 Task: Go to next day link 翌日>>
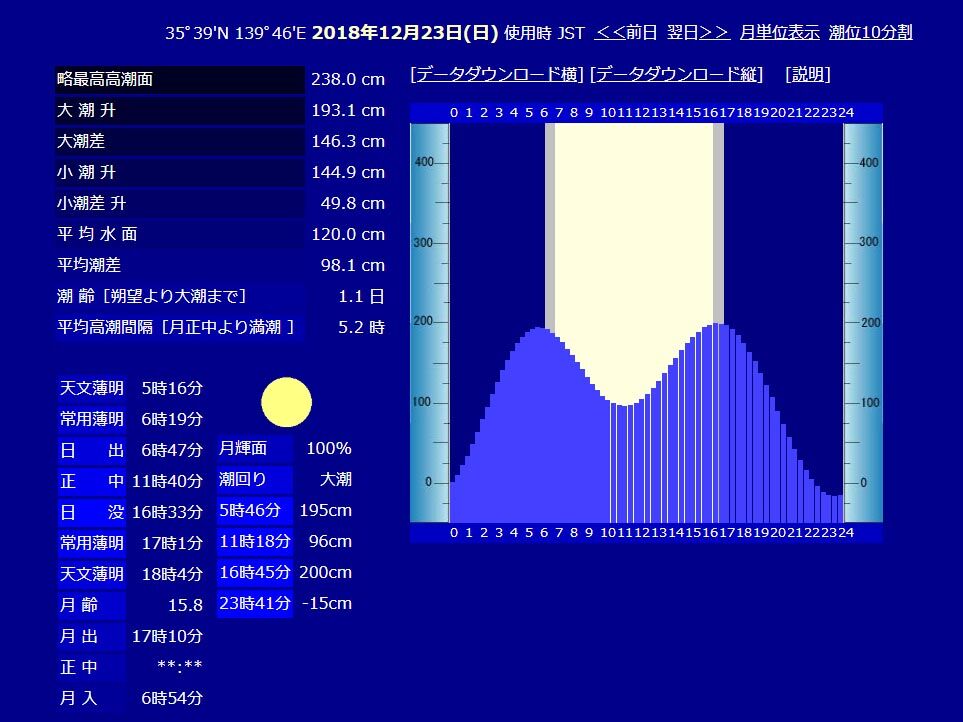698,32
